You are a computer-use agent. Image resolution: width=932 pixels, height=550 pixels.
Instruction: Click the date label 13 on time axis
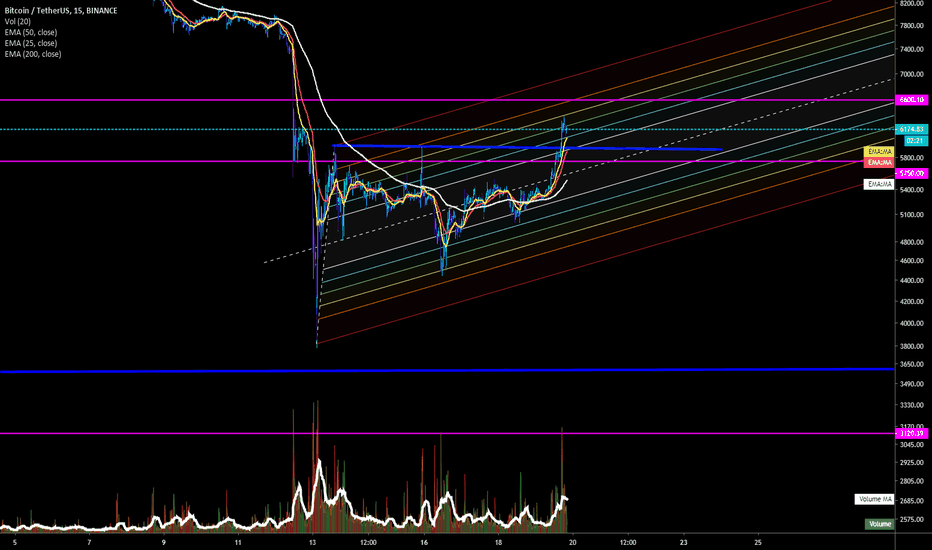point(313,542)
